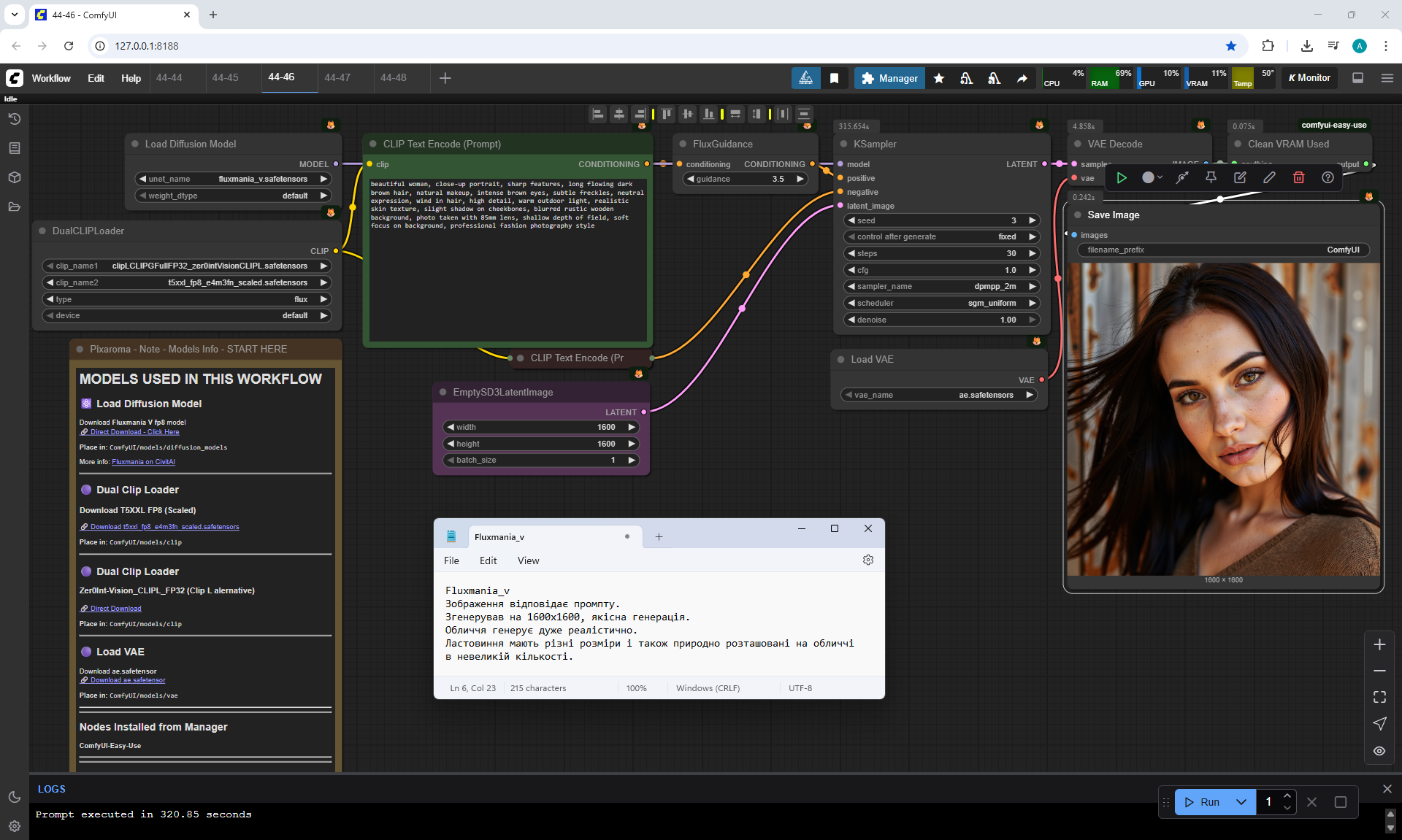Open the workflows folder sidebar icon

pyautogui.click(x=14, y=207)
